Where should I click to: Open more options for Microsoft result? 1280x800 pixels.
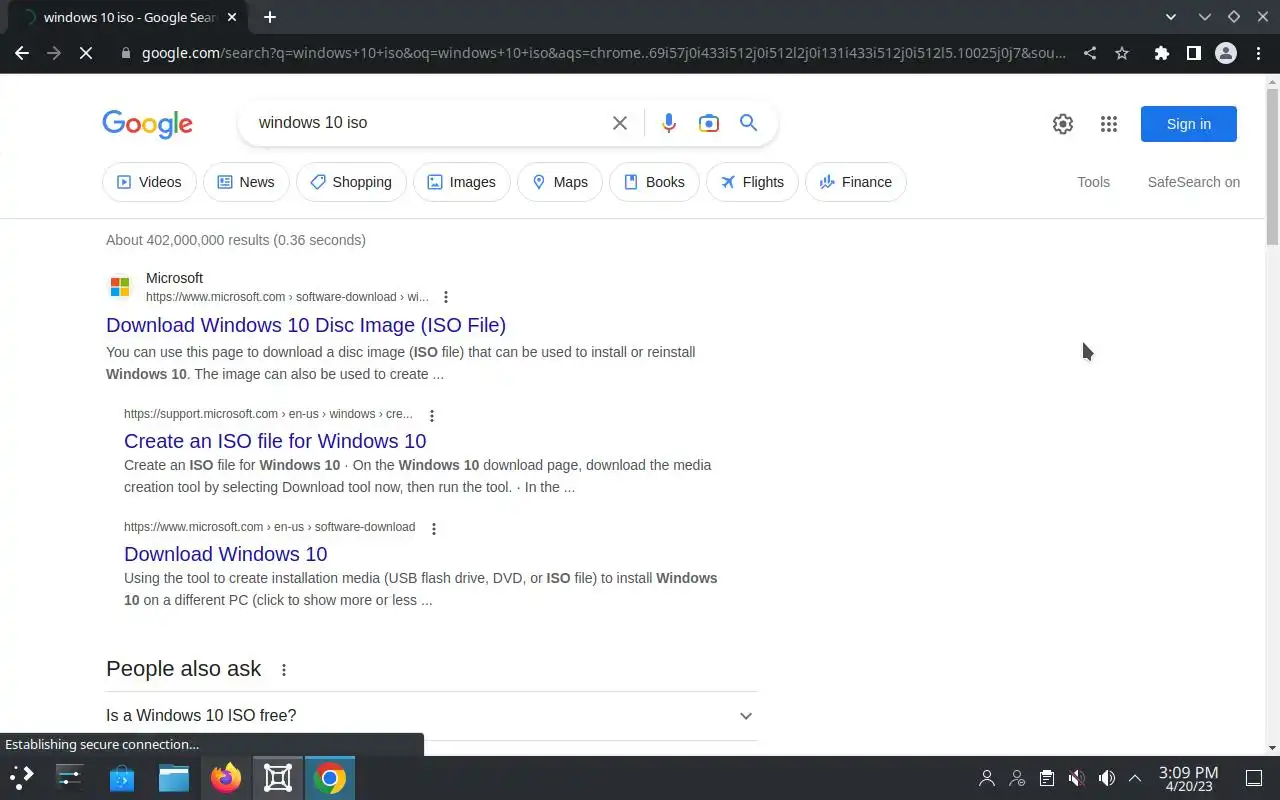pos(446,297)
